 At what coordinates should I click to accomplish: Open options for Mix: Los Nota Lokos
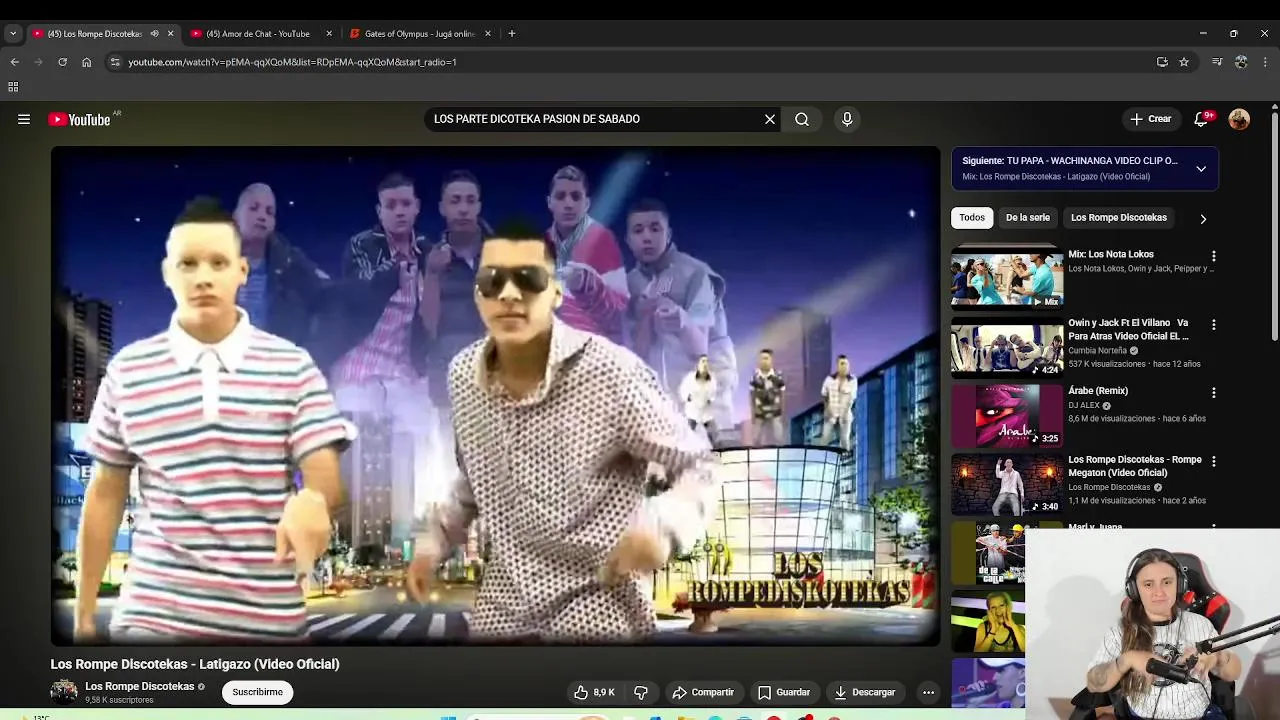(1213, 256)
